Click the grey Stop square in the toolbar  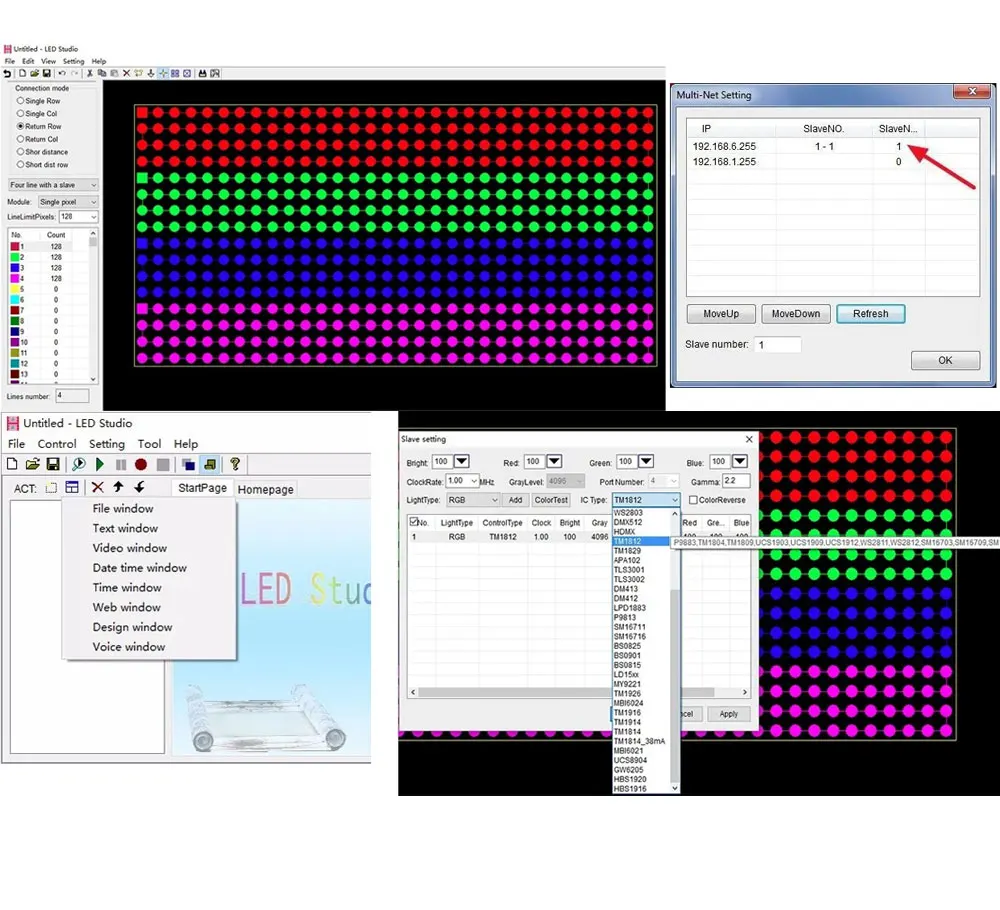tap(163, 464)
